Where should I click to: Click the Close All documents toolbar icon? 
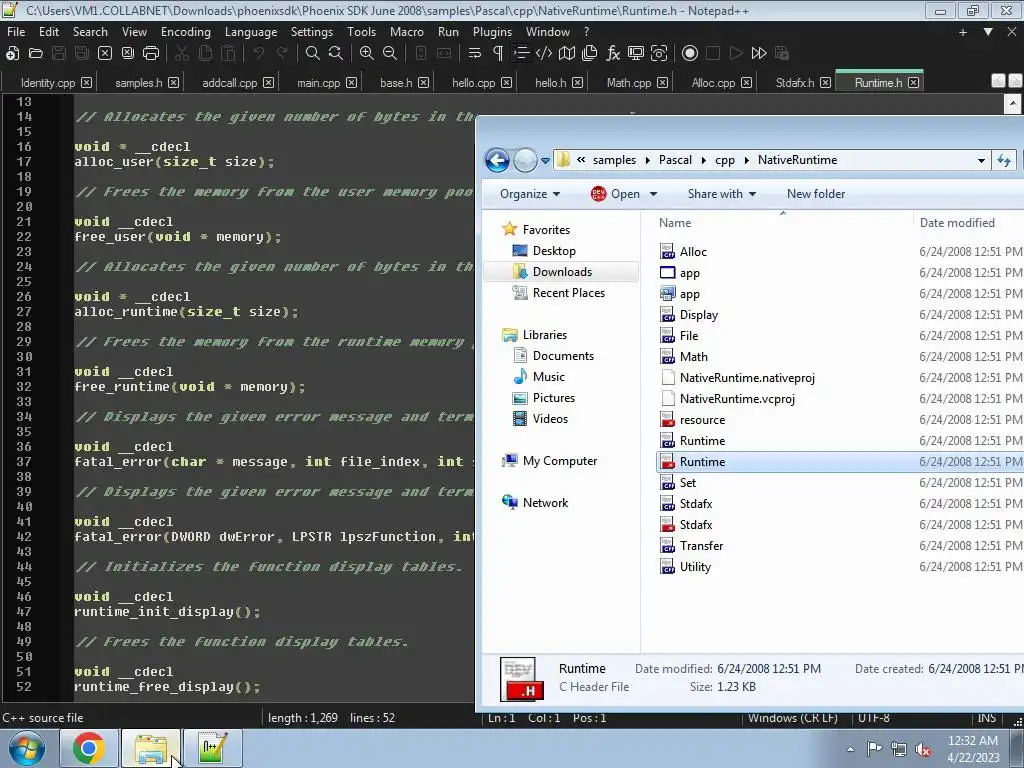point(128,54)
